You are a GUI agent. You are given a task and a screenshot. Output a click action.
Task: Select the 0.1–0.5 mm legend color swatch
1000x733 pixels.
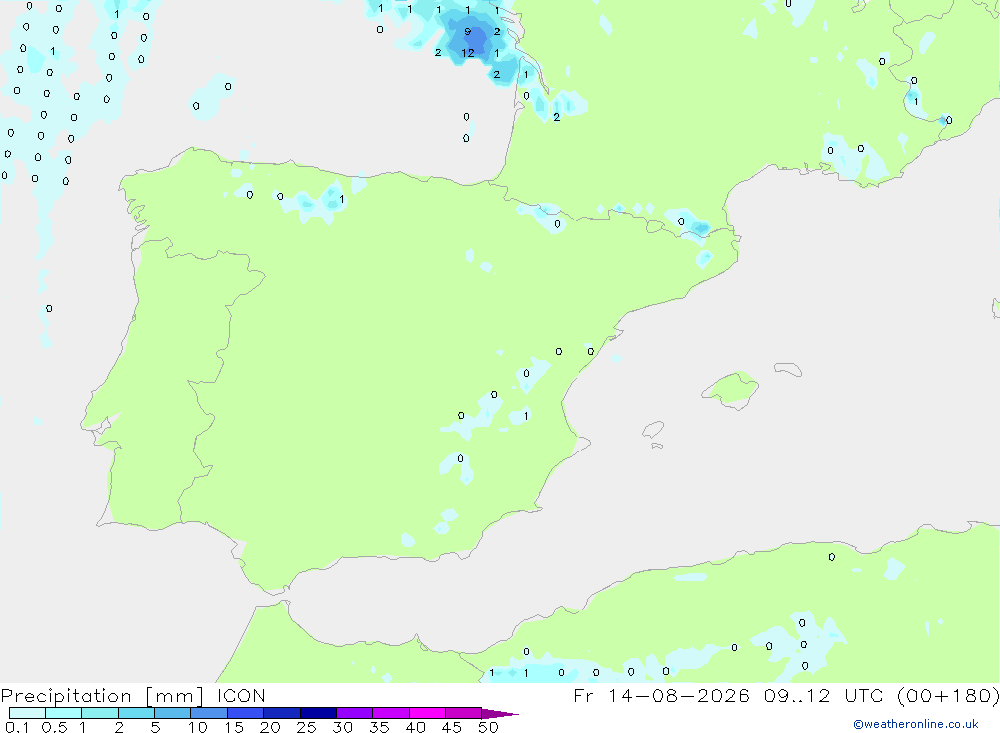tap(27, 713)
